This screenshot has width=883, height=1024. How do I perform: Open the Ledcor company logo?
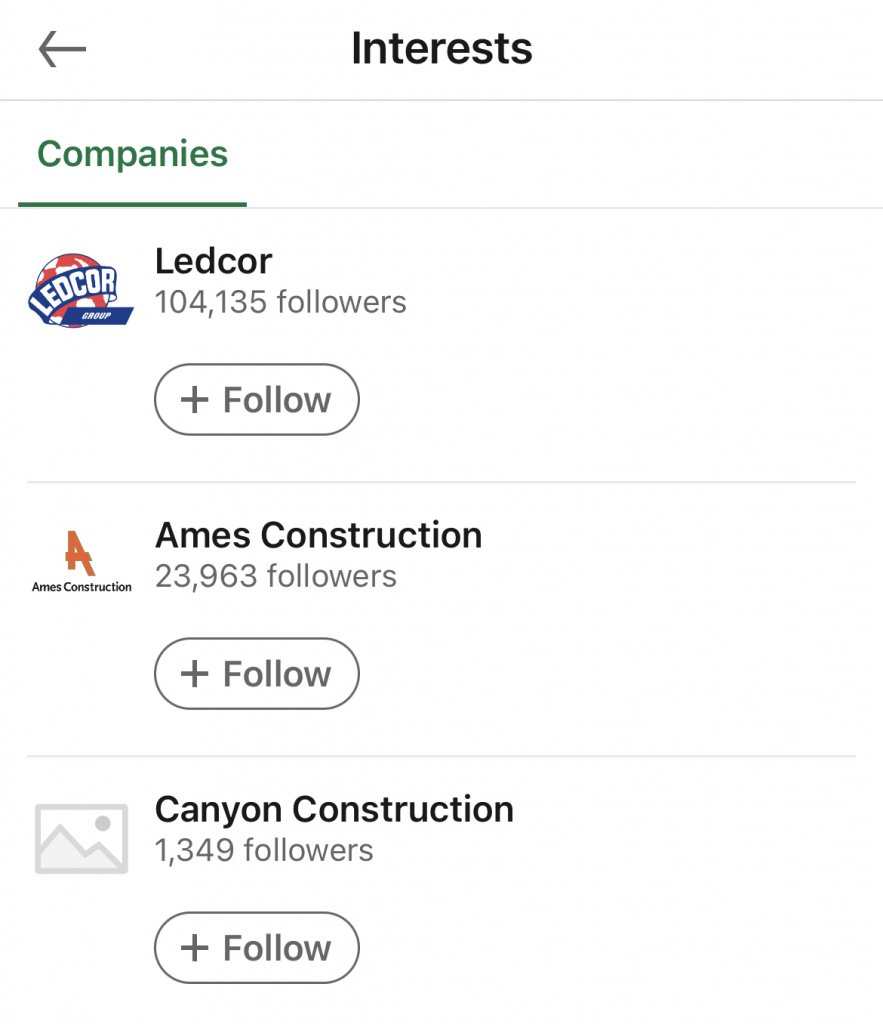tap(81, 290)
